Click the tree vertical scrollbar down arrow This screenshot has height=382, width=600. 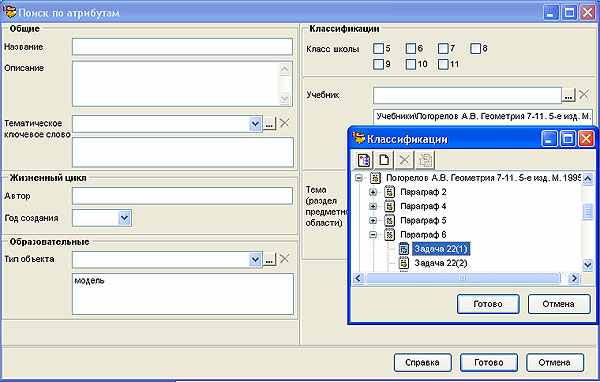[x=587, y=264]
